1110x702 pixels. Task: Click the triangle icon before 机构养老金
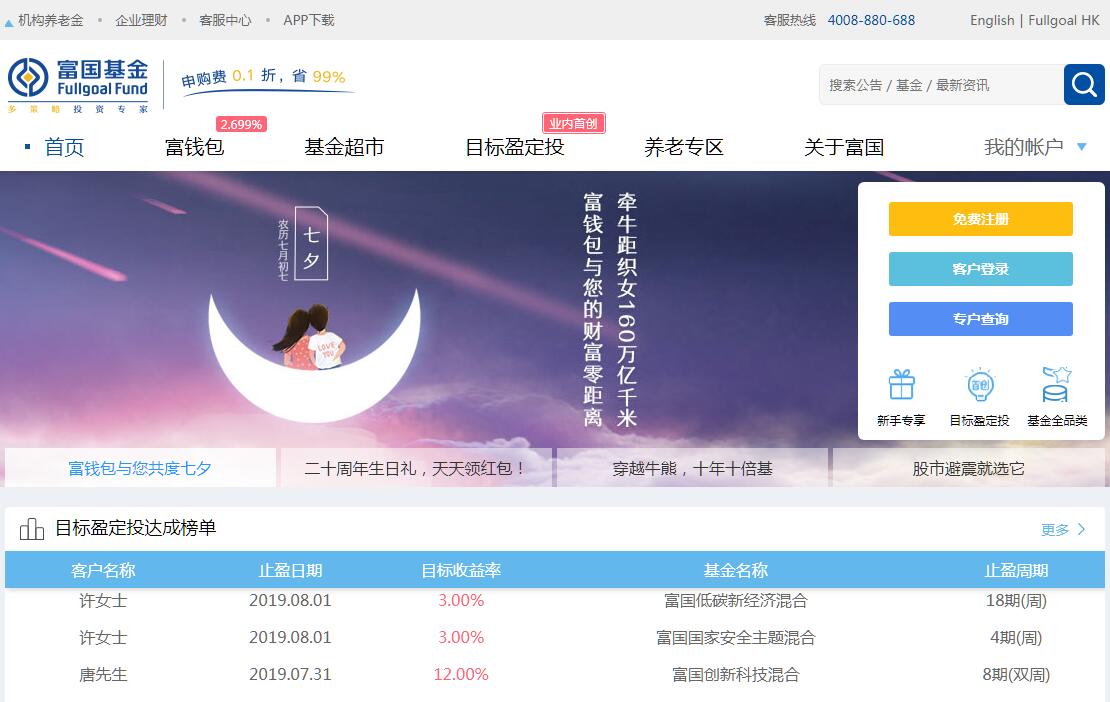8,23
